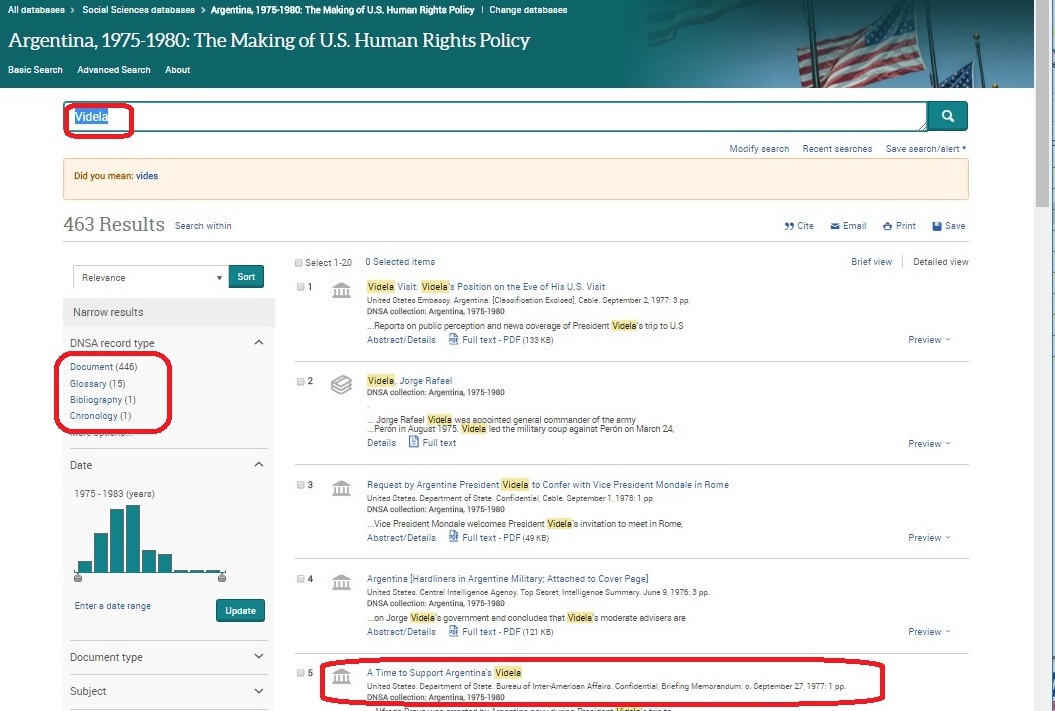
Task: Click the Sort button
Action: pyautogui.click(x=246, y=276)
